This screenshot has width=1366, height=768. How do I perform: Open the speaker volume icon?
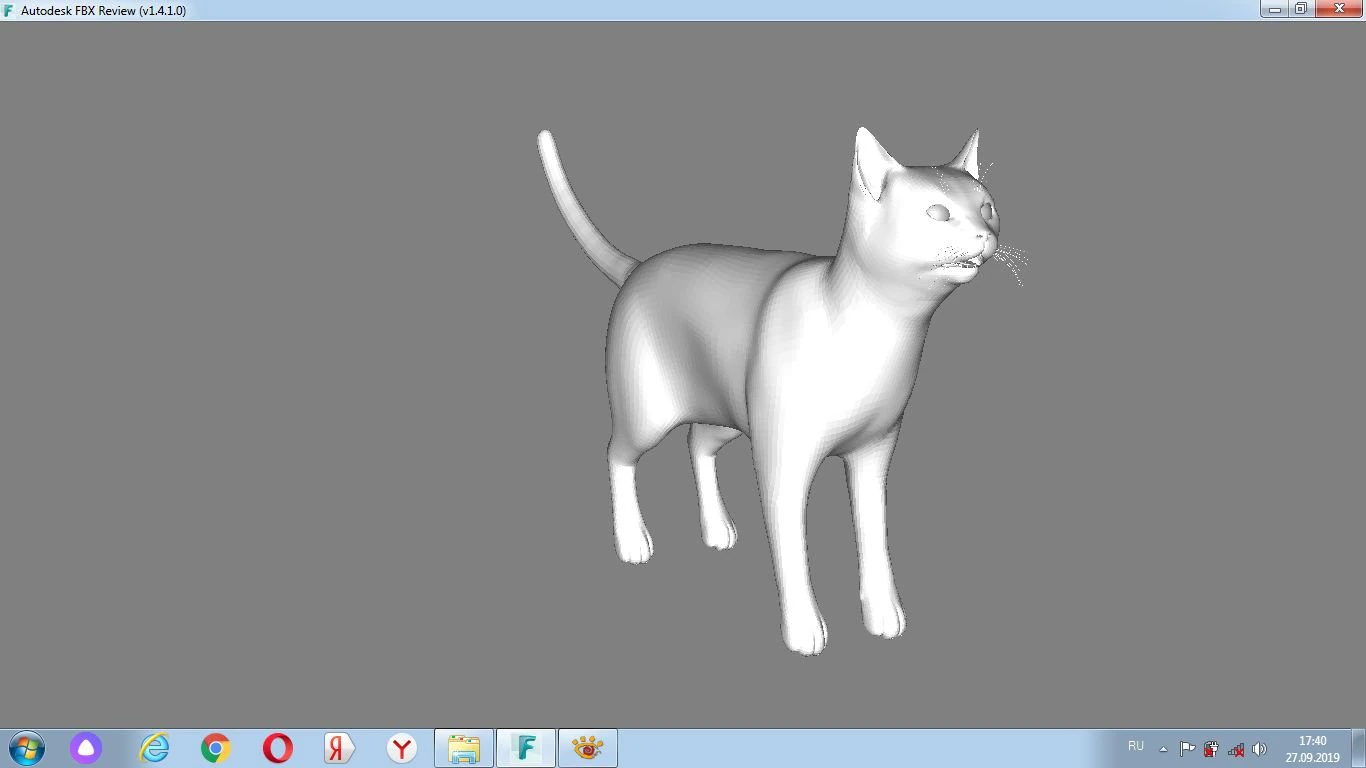tap(1259, 749)
